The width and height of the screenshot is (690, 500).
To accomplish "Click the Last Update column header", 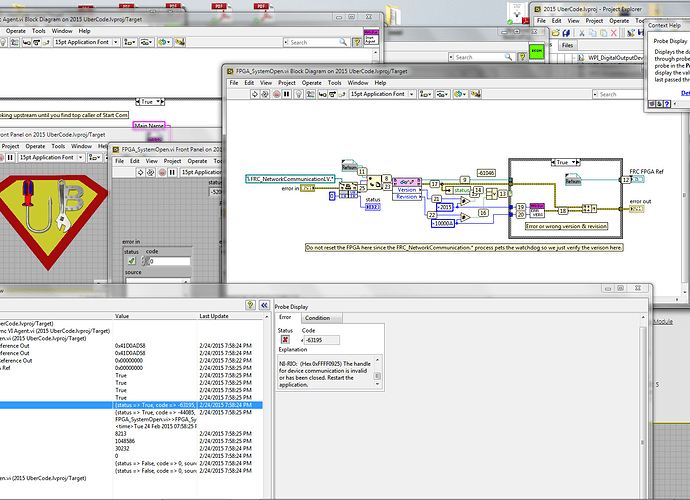I will click(230, 316).
